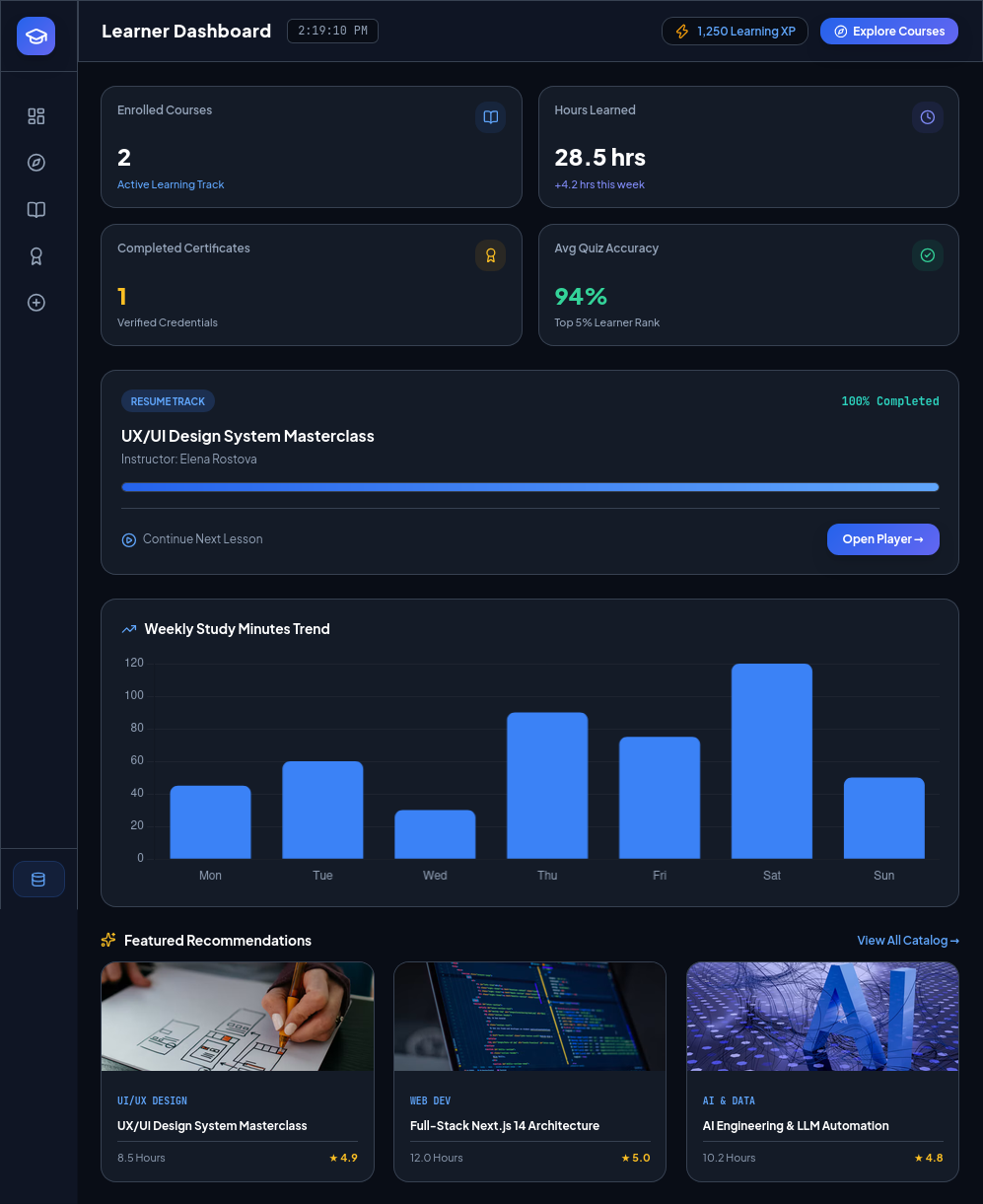Click the Continue Next Lesson link
Viewport: 983px width, 1204px height.
[x=192, y=539]
